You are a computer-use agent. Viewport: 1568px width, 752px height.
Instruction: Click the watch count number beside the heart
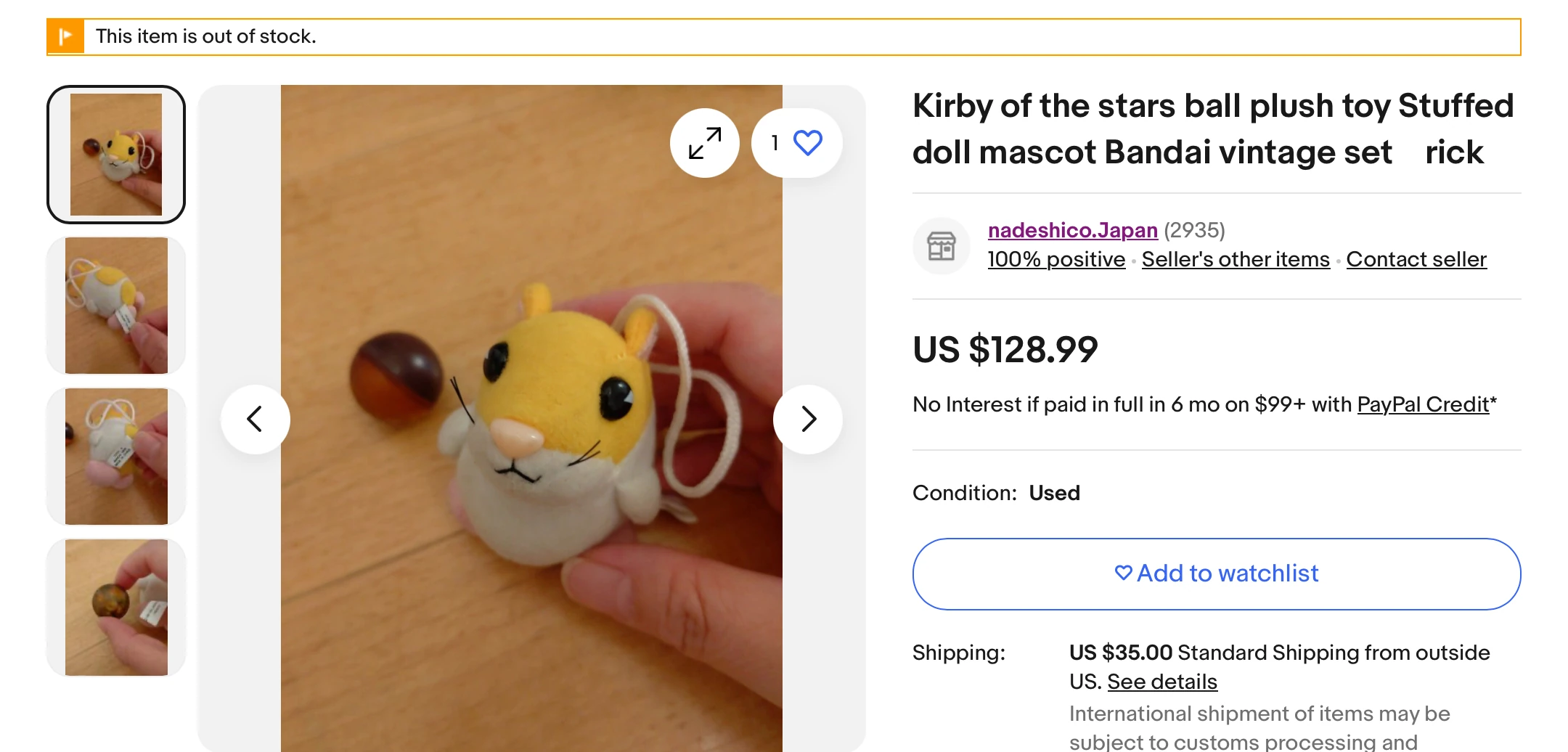pos(774,143)
